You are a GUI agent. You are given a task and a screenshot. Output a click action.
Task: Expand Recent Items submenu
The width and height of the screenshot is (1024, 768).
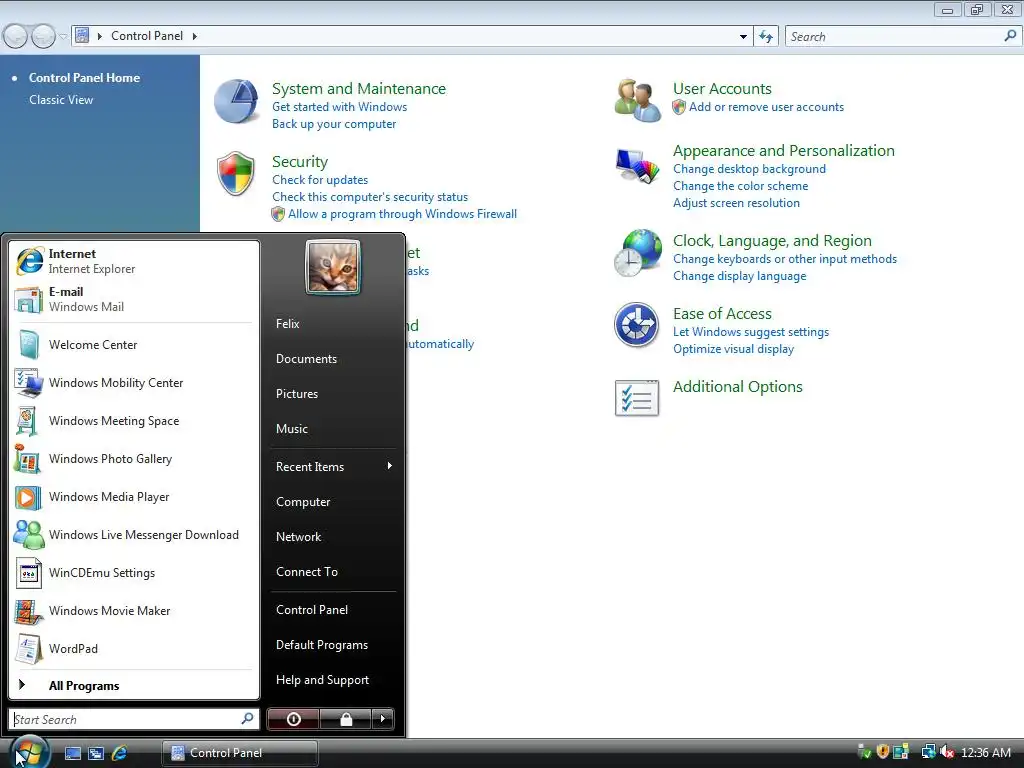(333, 467)
